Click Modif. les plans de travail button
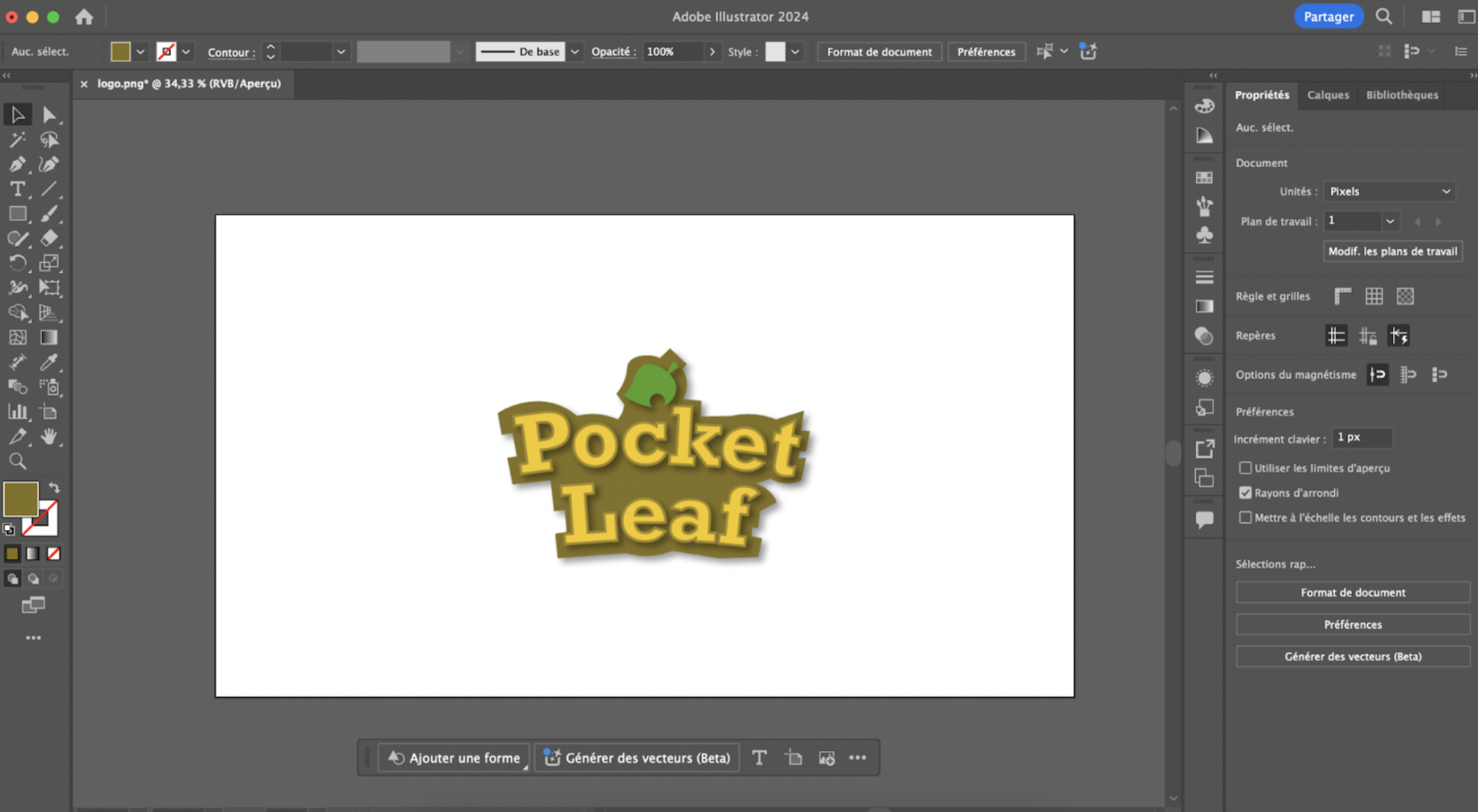Screen dimensions: 1478x812 [1392, 251]
